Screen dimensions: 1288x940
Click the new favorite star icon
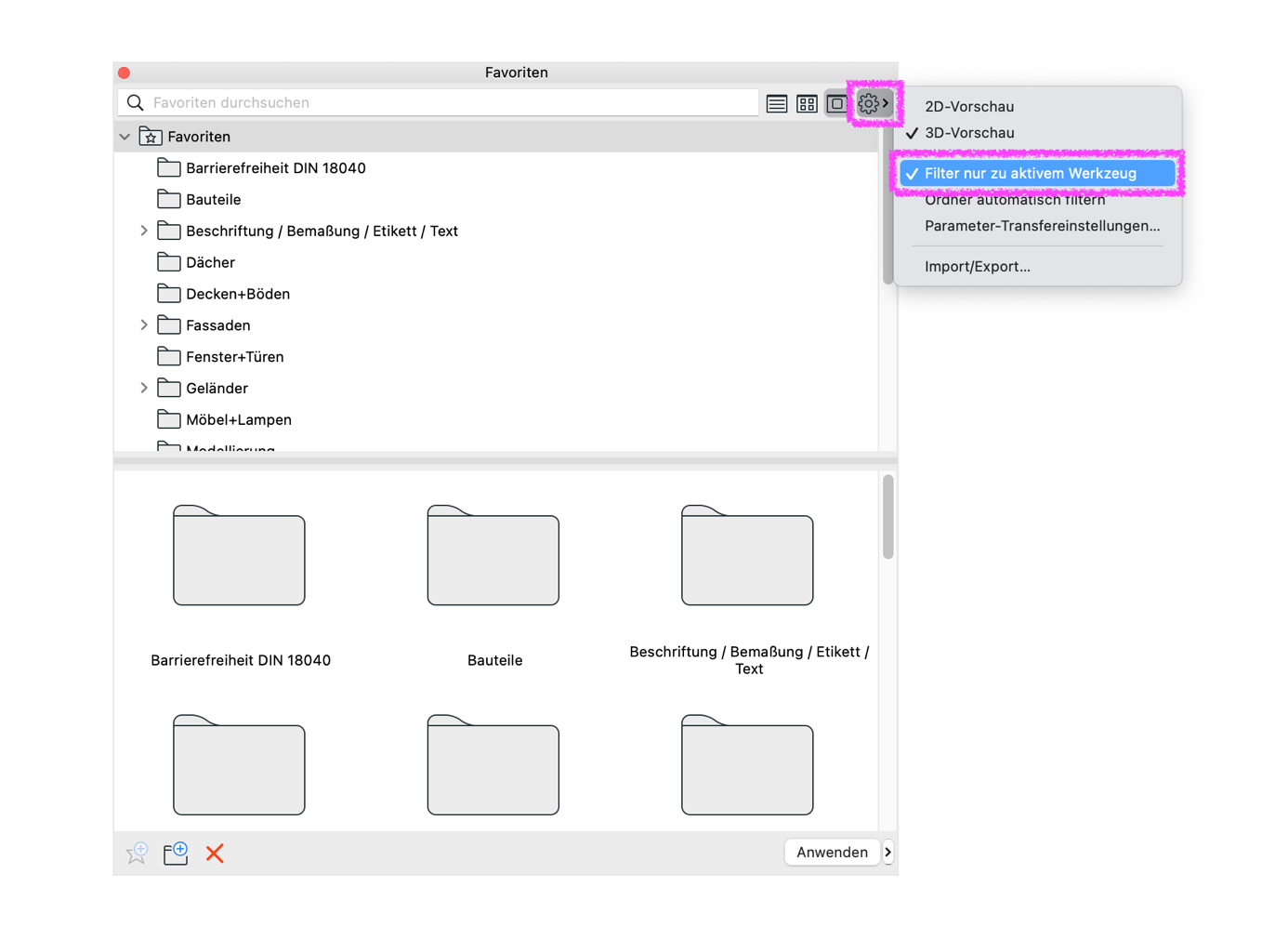pyautogui.click(x=137, y=853)
